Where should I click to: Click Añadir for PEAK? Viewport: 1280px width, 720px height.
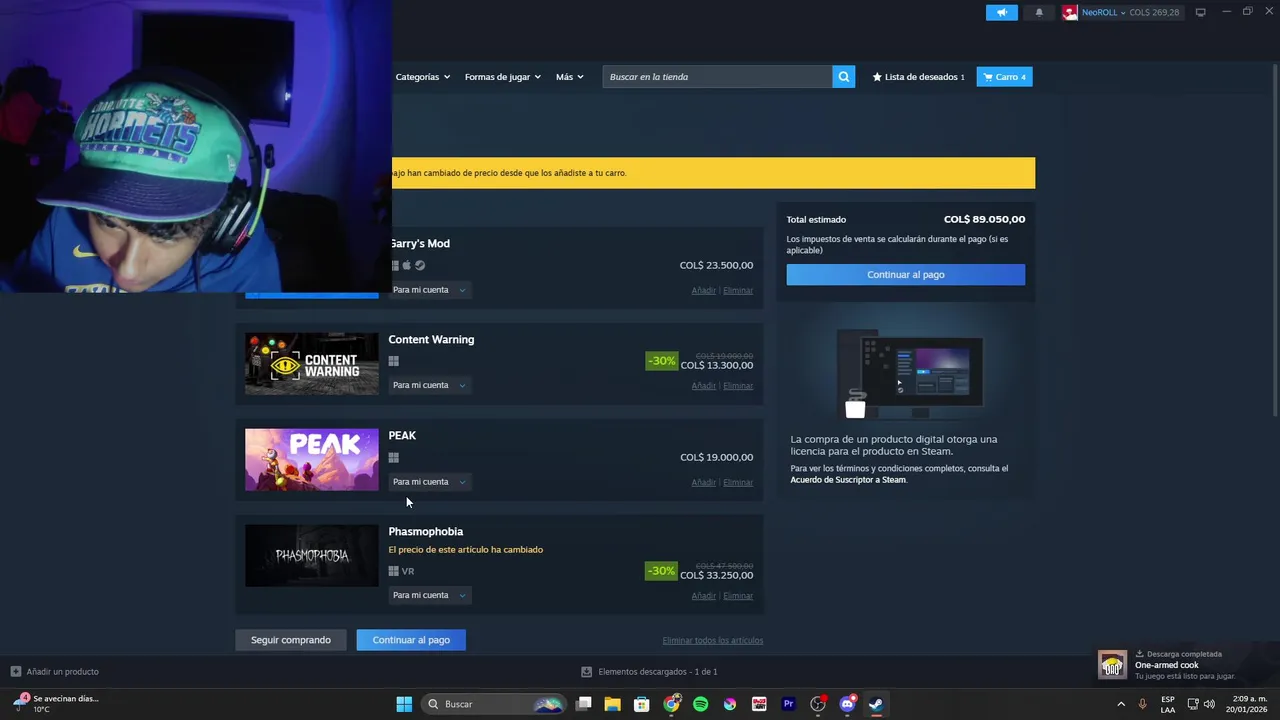[704, 483]
